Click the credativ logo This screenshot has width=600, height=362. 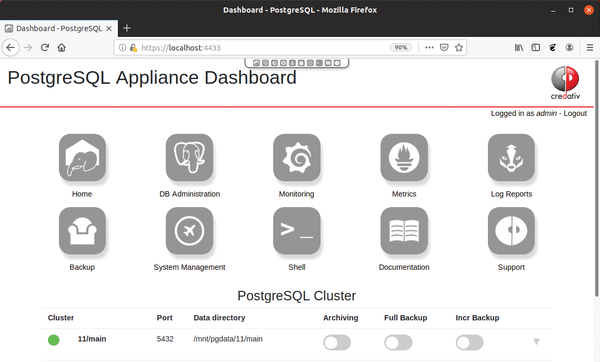[565, 83]
